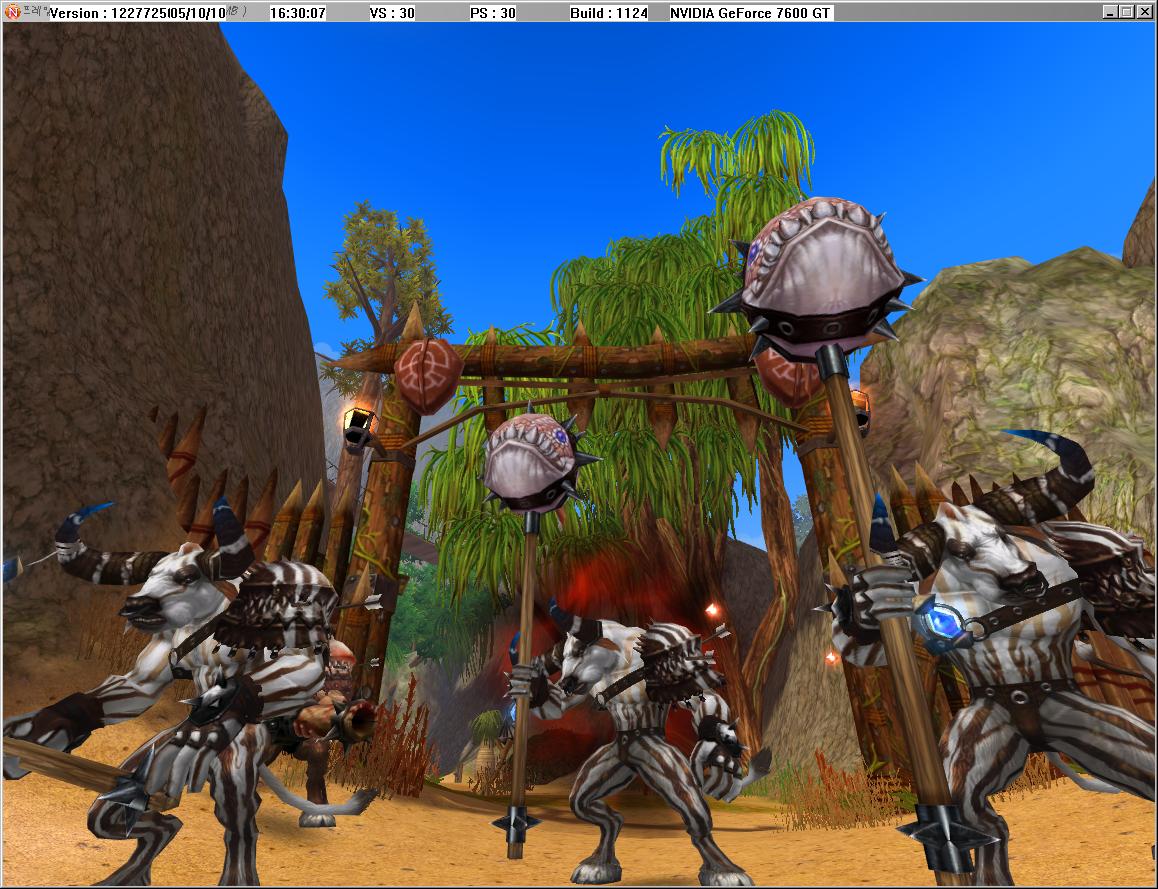Close the game window
This screenshot has width=1158, height=889.
[1143, 12]
